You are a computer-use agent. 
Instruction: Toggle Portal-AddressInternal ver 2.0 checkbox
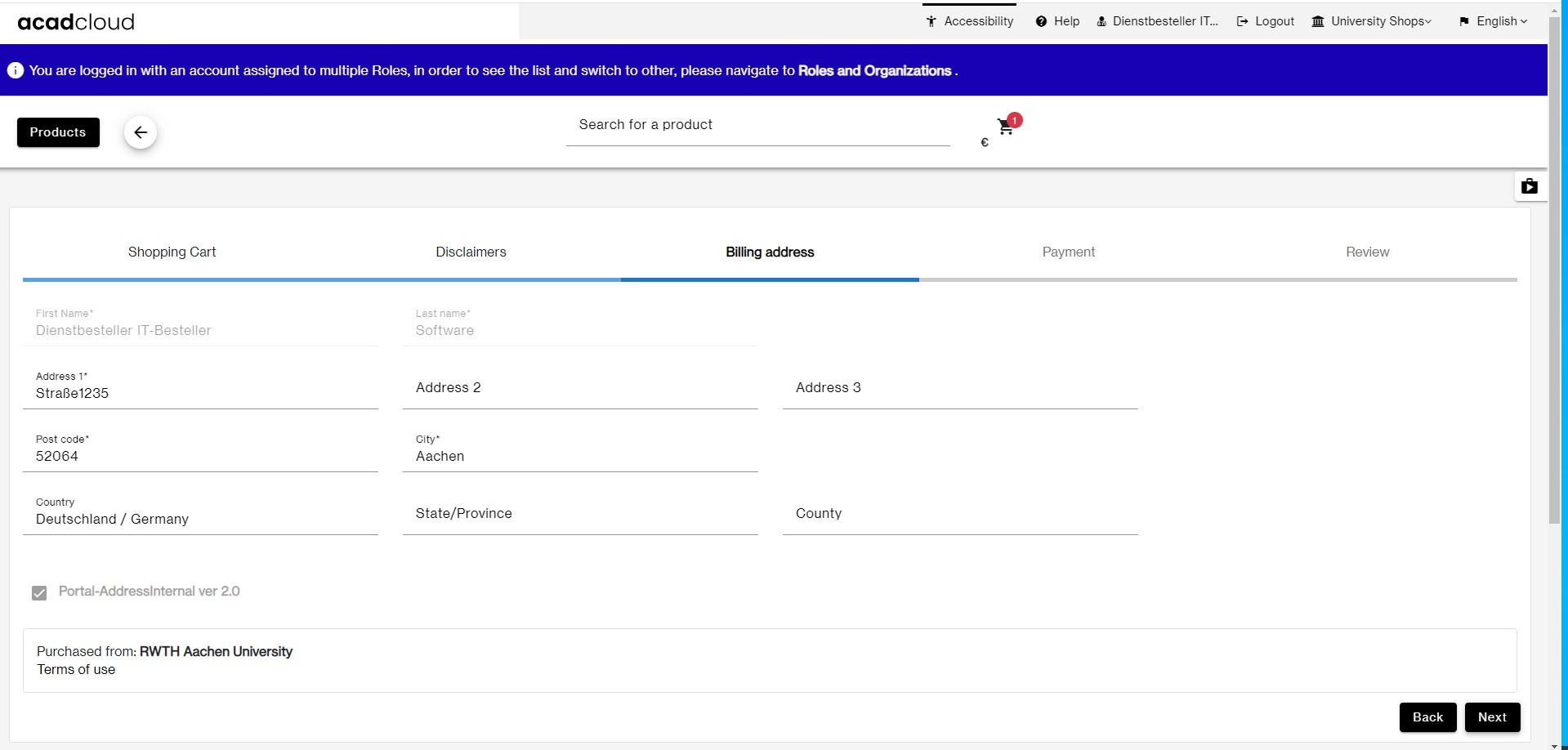[x=39, y=592]
